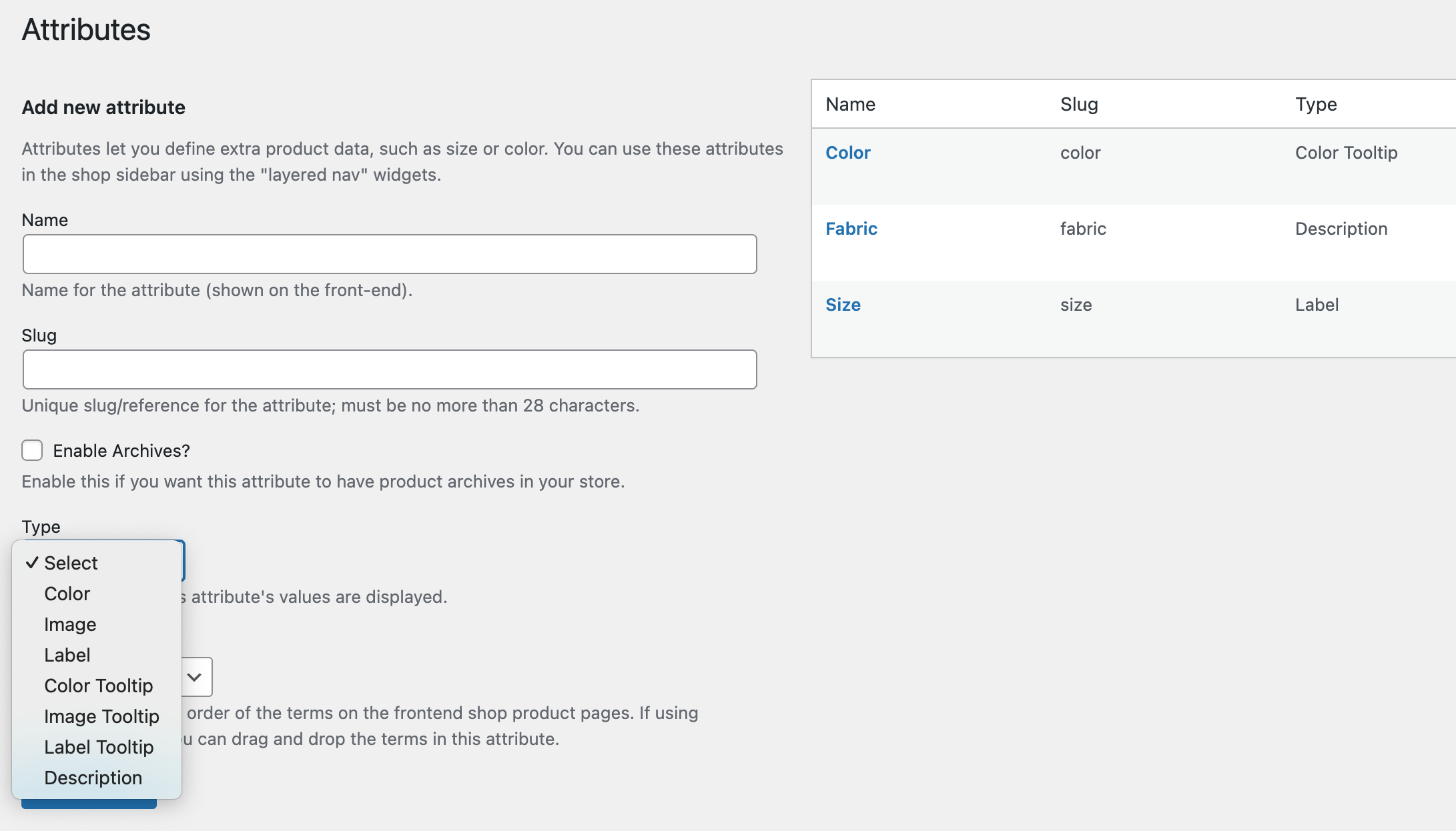
Task: Click the "Name" column header
Action: (x=850, y=104)
